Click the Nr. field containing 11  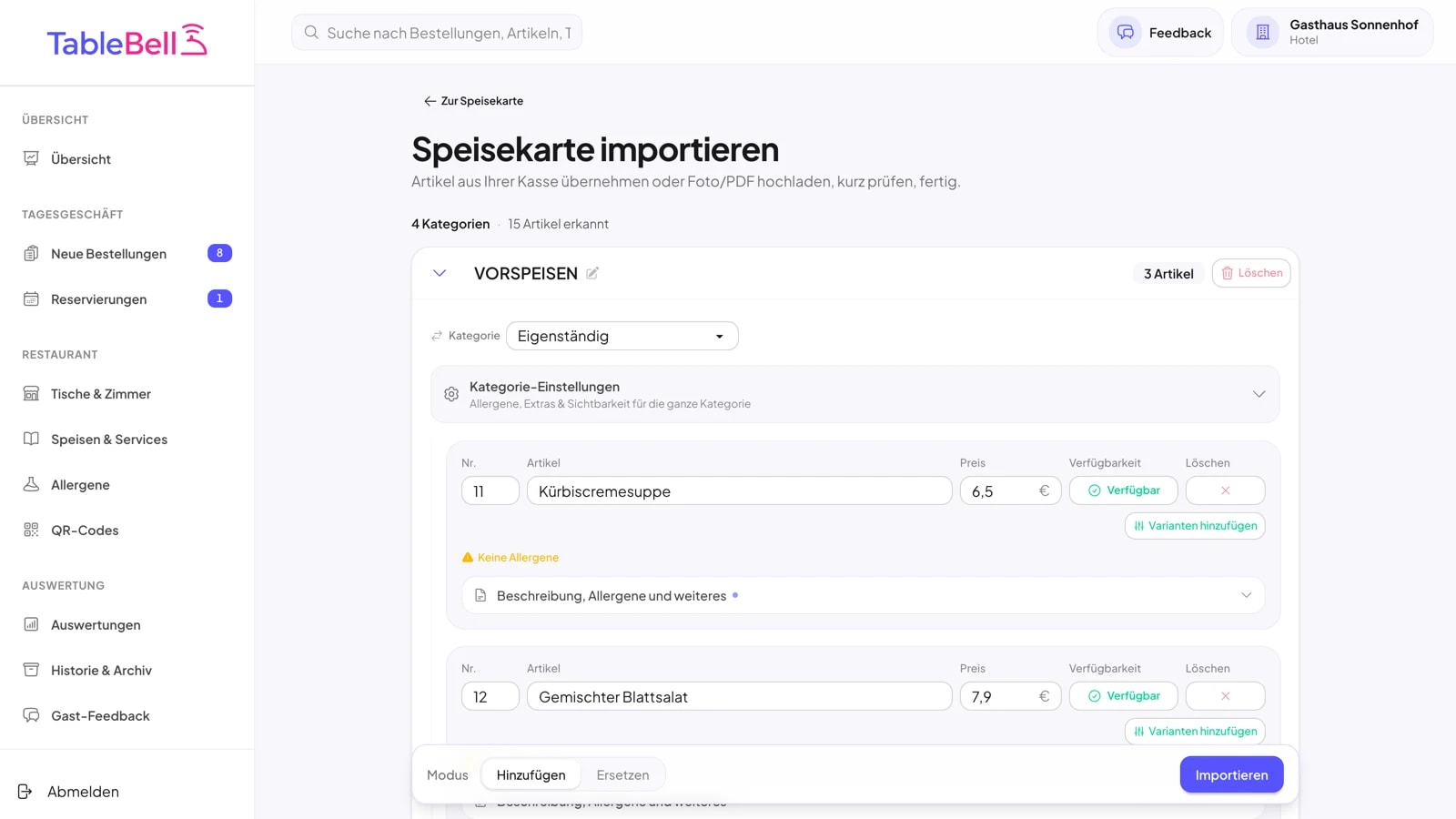(490, 490)
